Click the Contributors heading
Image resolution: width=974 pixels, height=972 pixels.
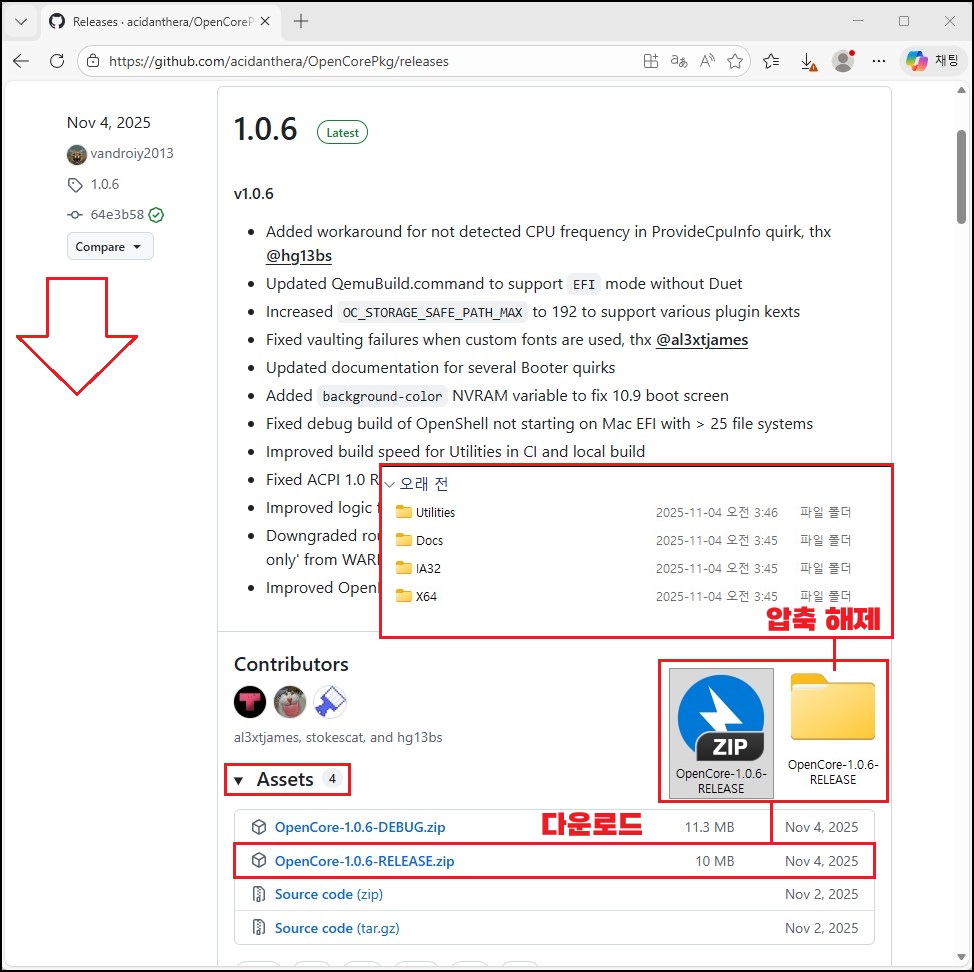(291, 664)
